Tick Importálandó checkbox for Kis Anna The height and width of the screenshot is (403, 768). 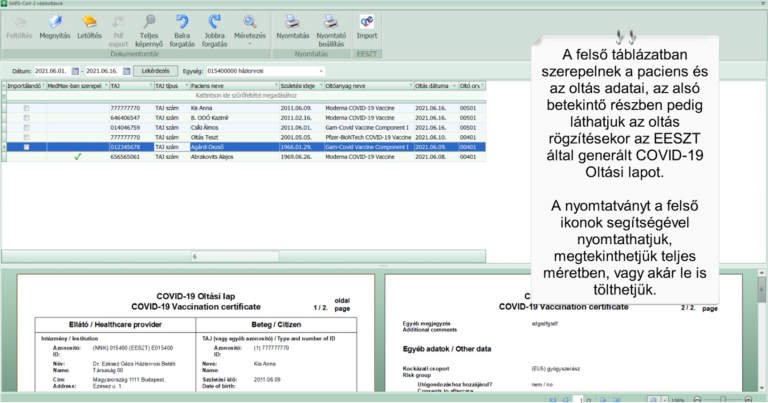27,108
